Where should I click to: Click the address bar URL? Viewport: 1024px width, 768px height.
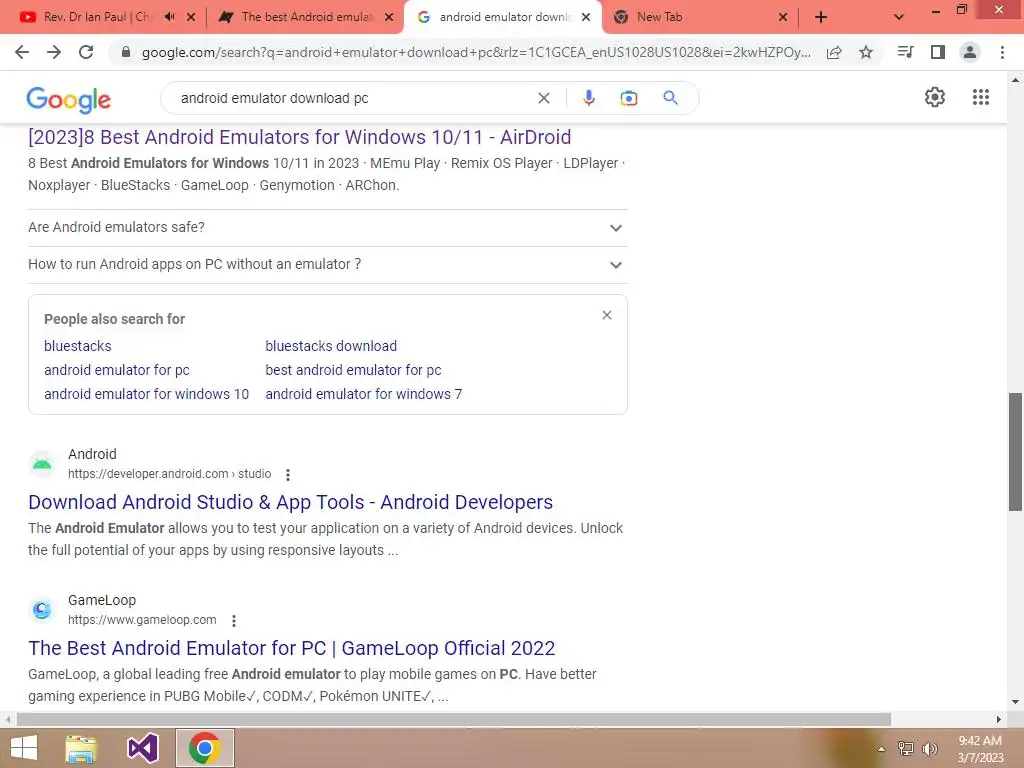point(476,52)
